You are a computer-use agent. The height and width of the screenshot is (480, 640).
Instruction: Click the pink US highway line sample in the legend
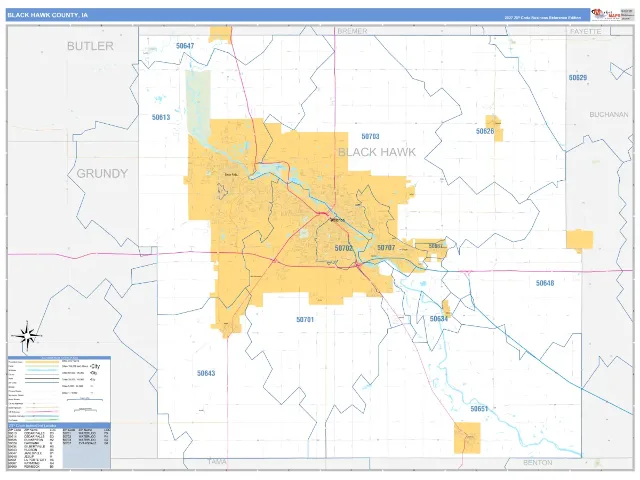42,412
